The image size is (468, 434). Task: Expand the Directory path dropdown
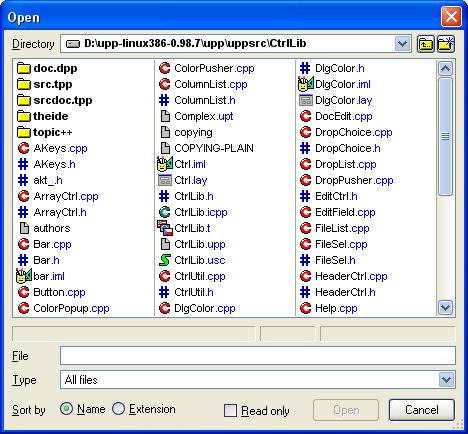pyautogui.click(x=402, y=44)
